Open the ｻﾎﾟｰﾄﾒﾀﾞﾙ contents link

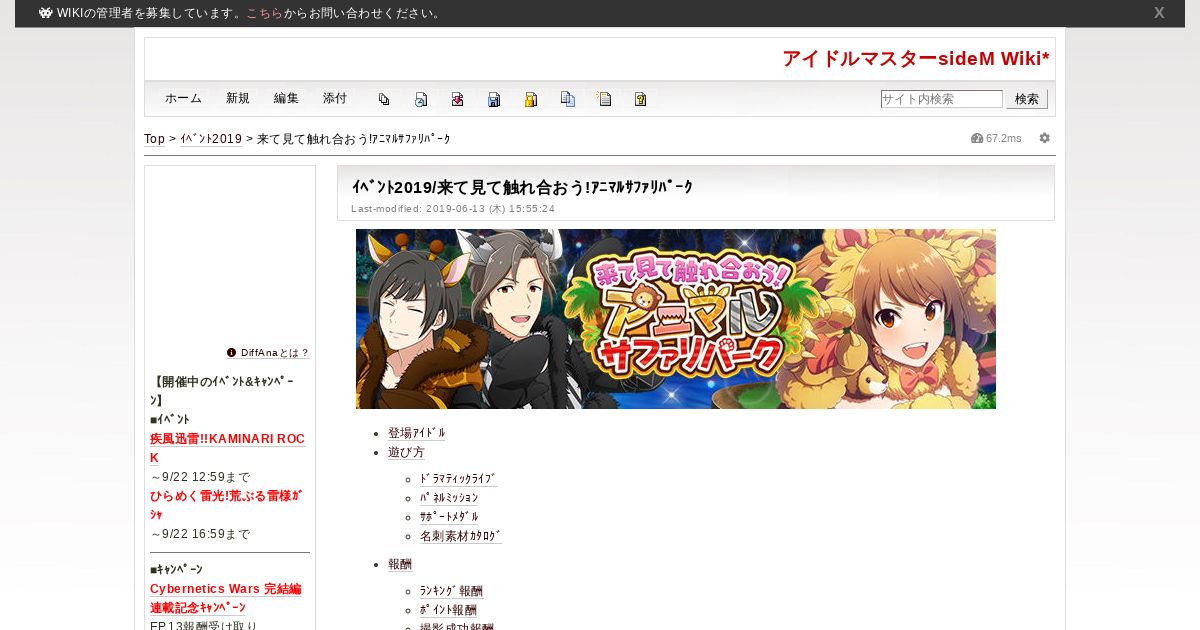coord(449,517)
